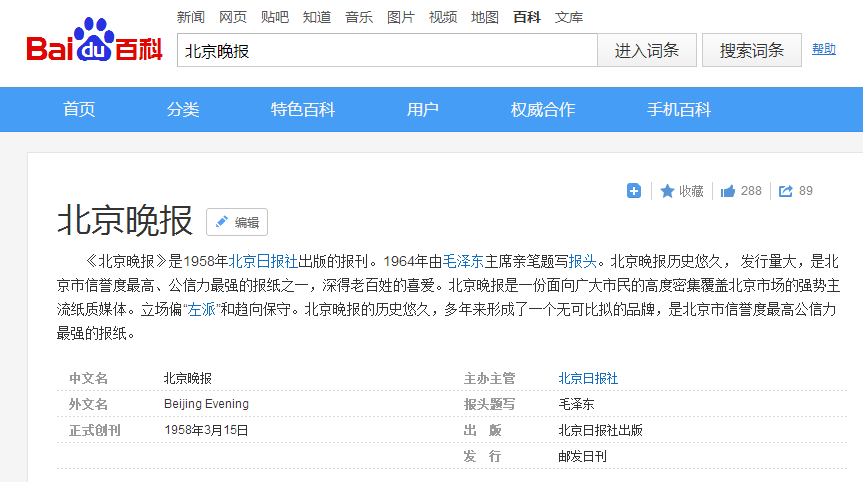This screenshot has height=482, width=863.
Task: Click the share count 89
Action: tap(806, 191)
